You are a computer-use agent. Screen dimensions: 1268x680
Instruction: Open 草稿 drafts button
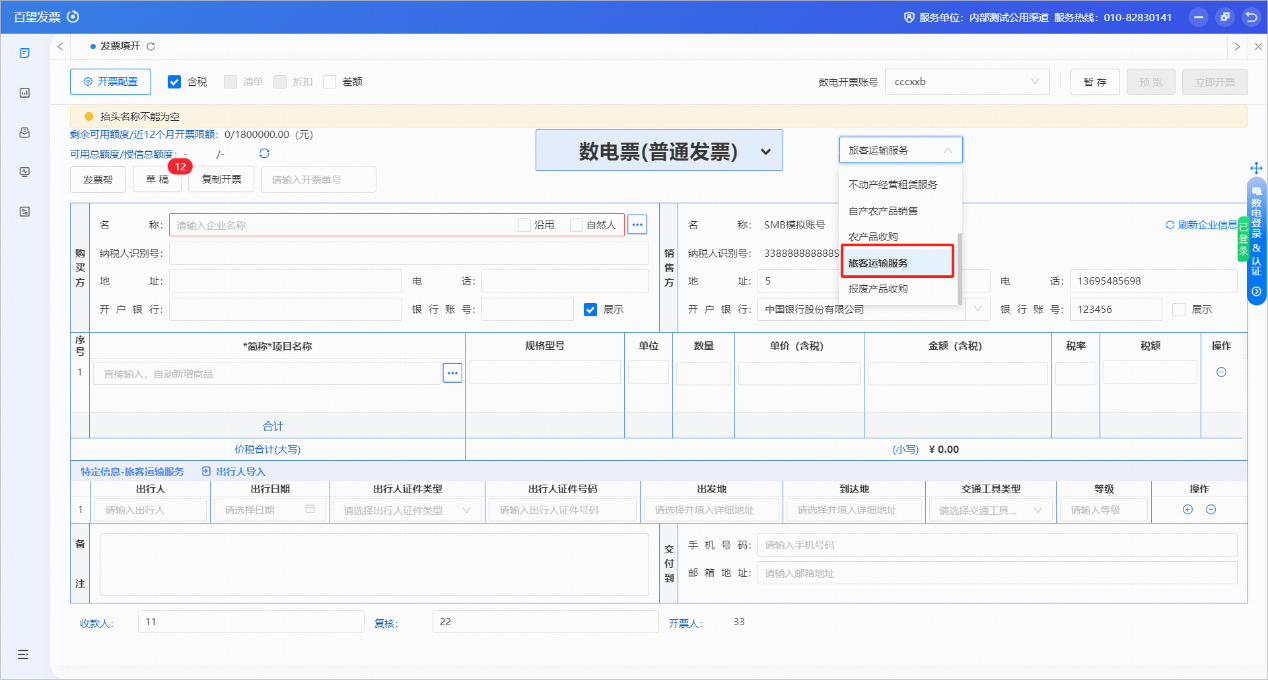[x=157, y=179]
